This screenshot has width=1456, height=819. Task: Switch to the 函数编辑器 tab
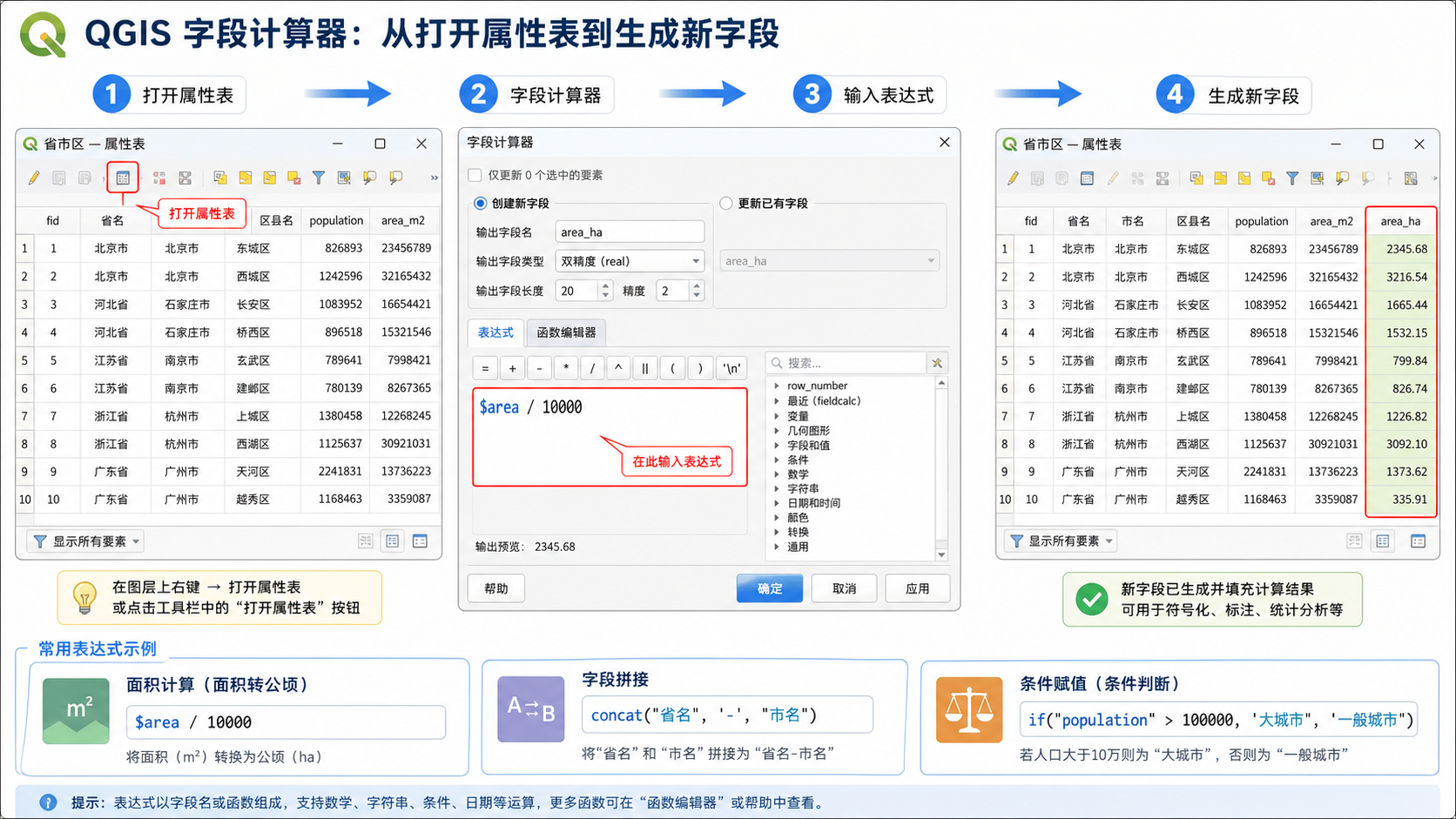pos(566,332)
